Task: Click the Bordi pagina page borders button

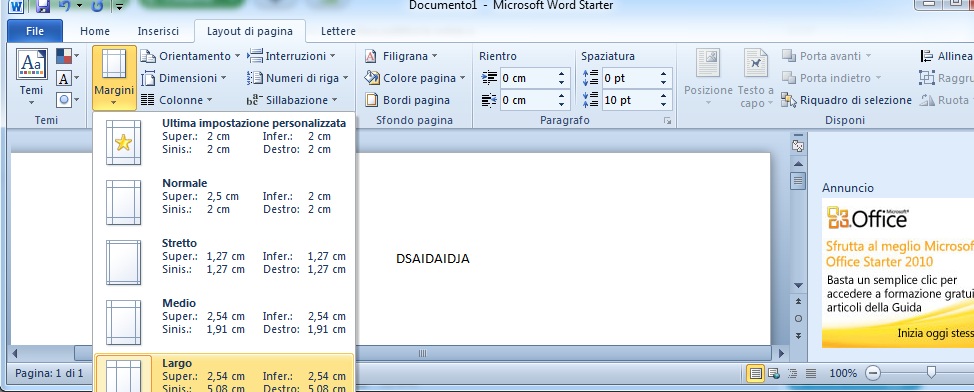Action: [407, 100]
